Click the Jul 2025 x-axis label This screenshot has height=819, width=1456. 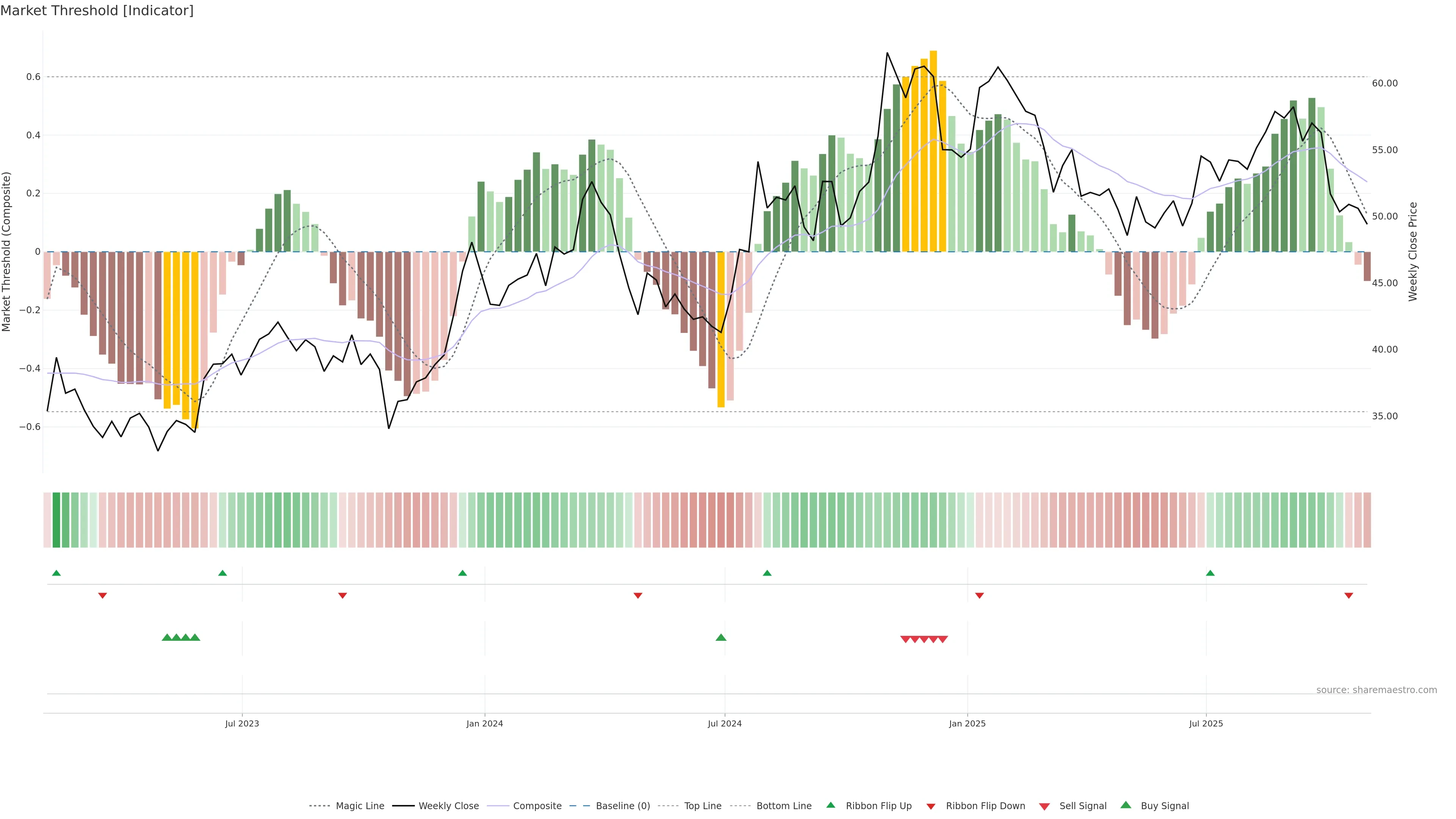coord(1206,723)
